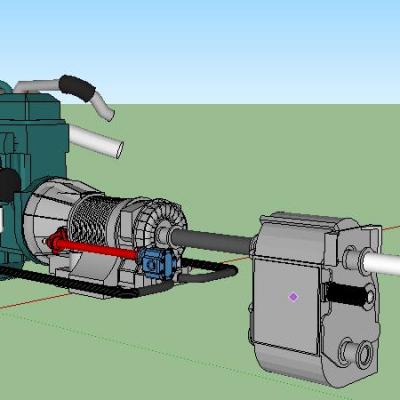
Task: Click the black hose loop near blue part
Action: tap(208, 271)
